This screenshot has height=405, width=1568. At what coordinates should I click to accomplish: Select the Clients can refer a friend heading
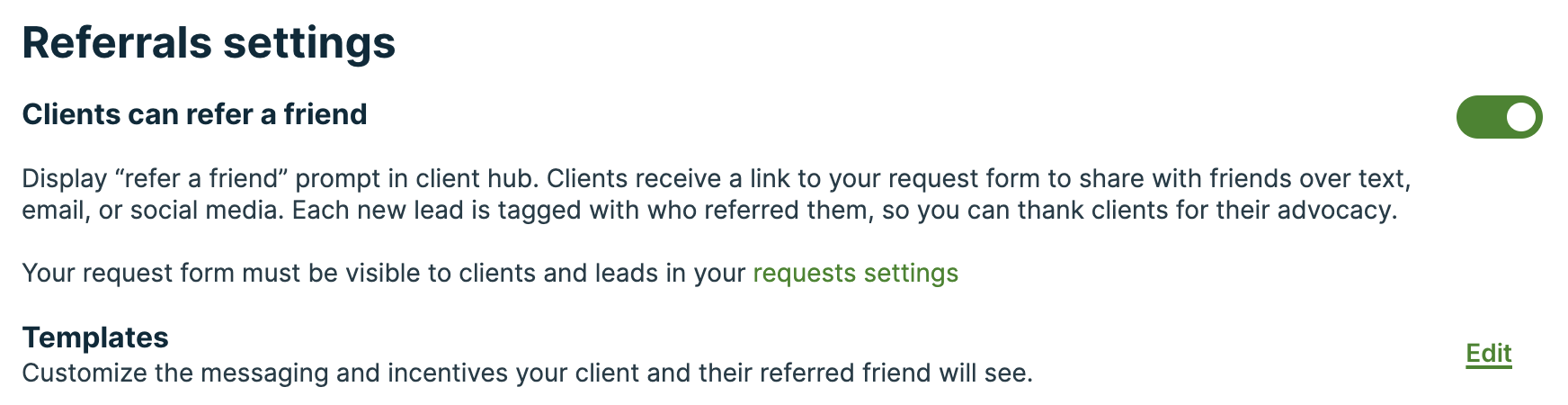click(x=194, y=114)
